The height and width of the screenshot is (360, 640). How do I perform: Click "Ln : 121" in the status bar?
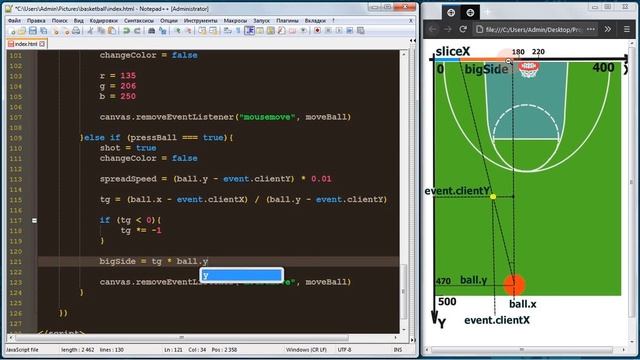click(173, 350)
